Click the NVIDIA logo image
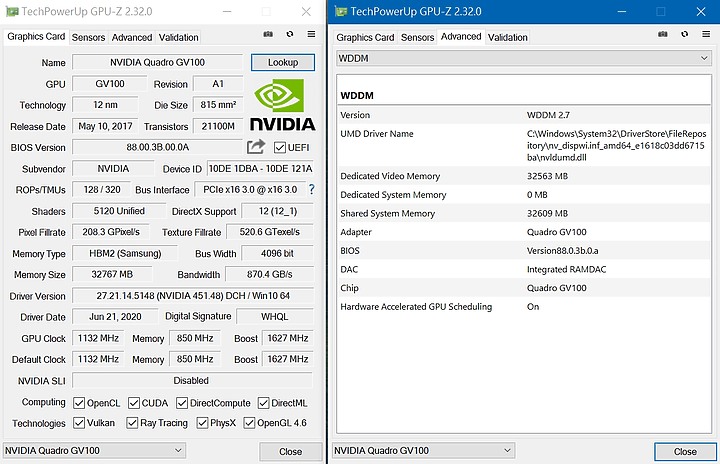720x464 pixels. pos(282,105)
